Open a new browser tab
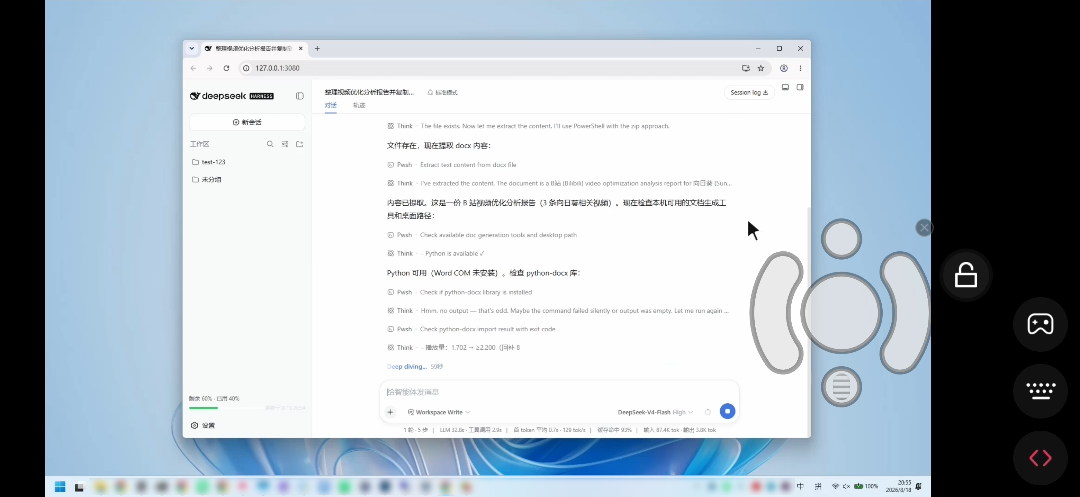This screenshot has width=1080, height=497. pos(318,49)
